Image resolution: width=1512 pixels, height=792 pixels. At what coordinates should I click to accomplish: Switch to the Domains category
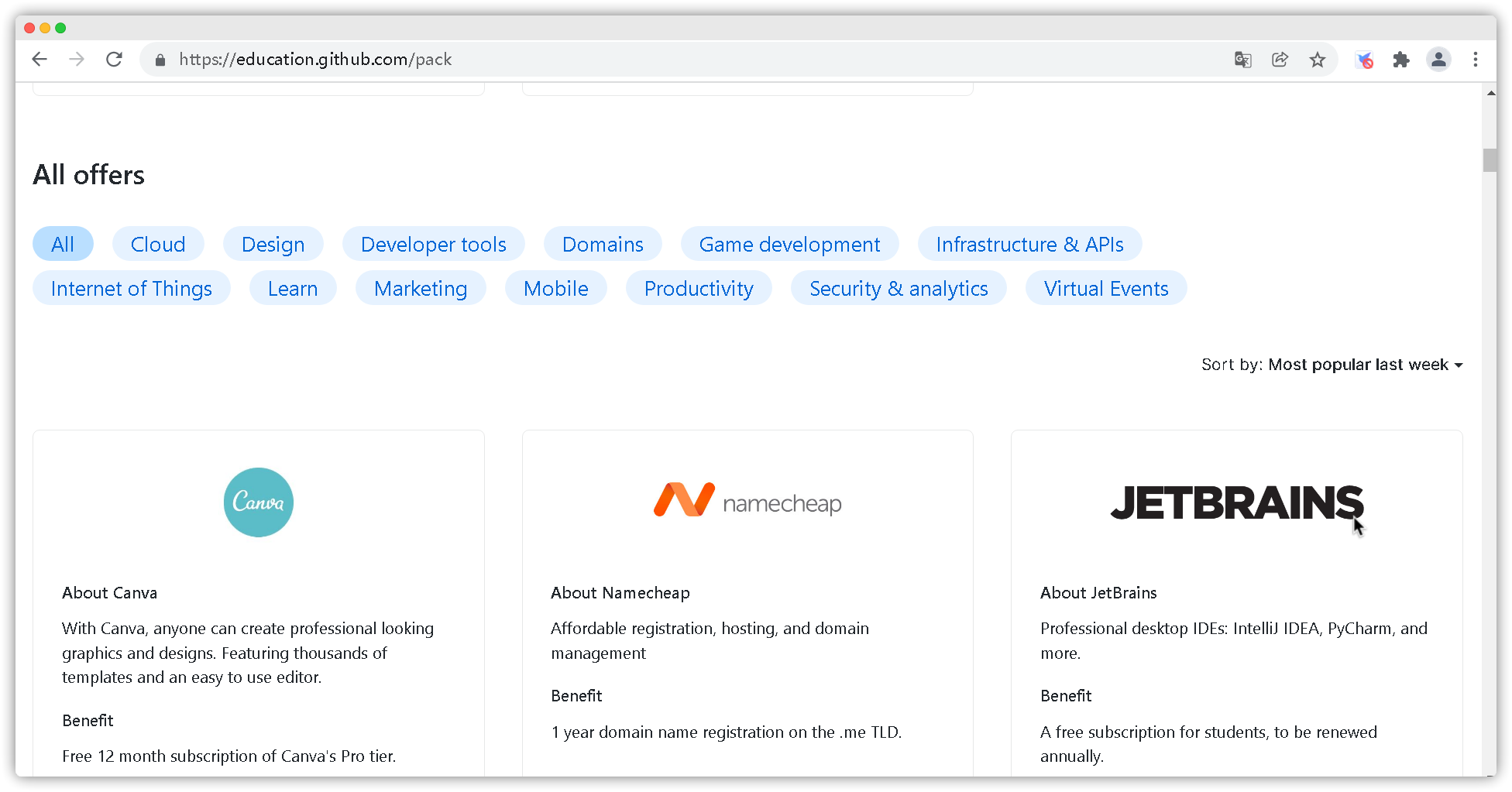(x=603, y=244)
